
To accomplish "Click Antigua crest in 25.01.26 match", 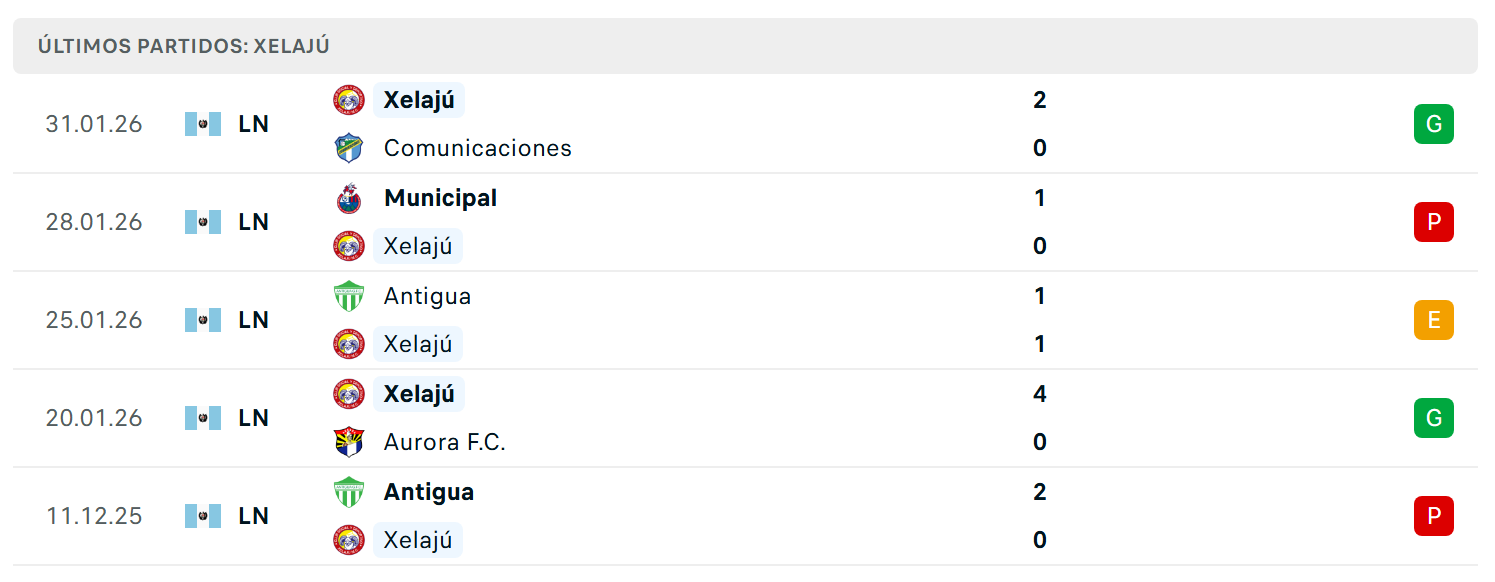I will (349, 296).
